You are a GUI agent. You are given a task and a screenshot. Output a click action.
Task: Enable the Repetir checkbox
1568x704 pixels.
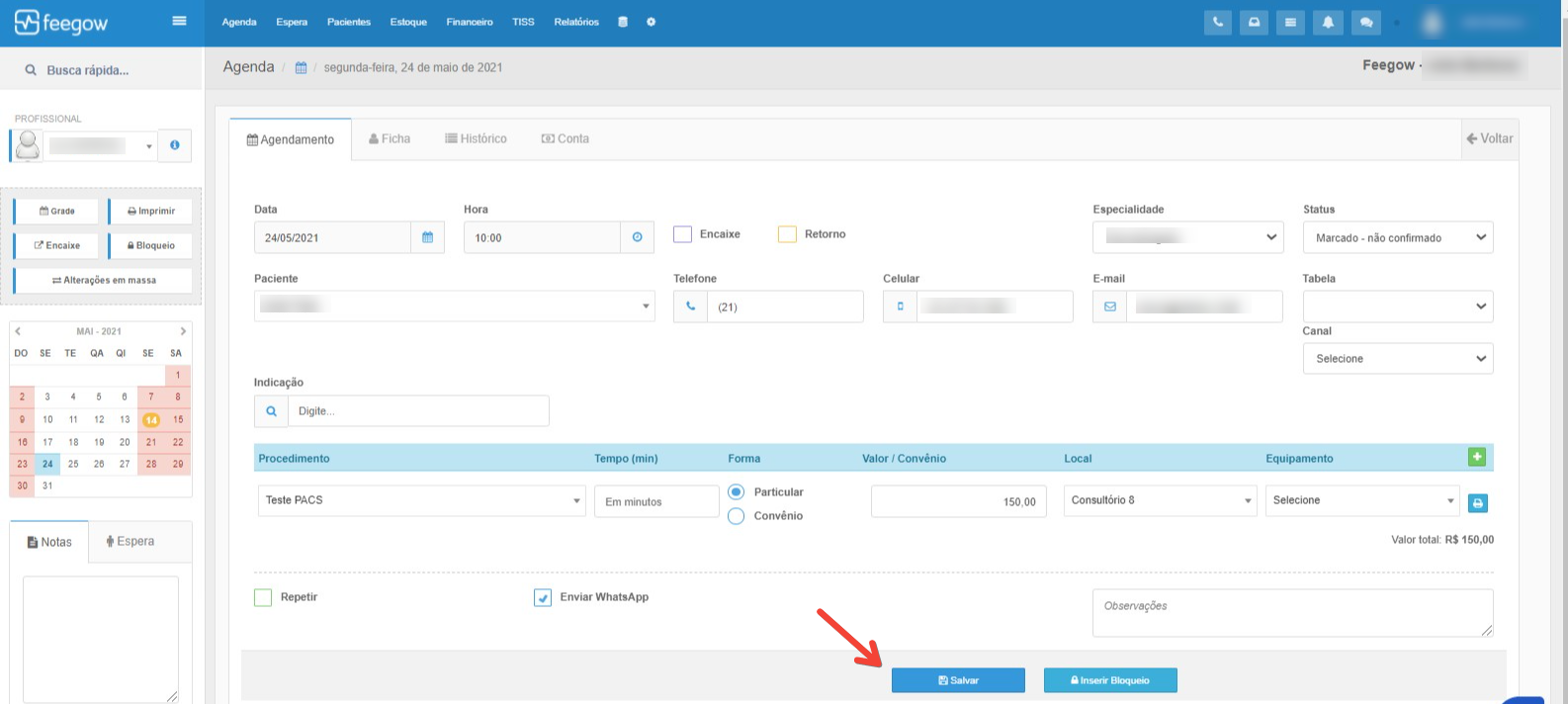click(x=263, y=597)
